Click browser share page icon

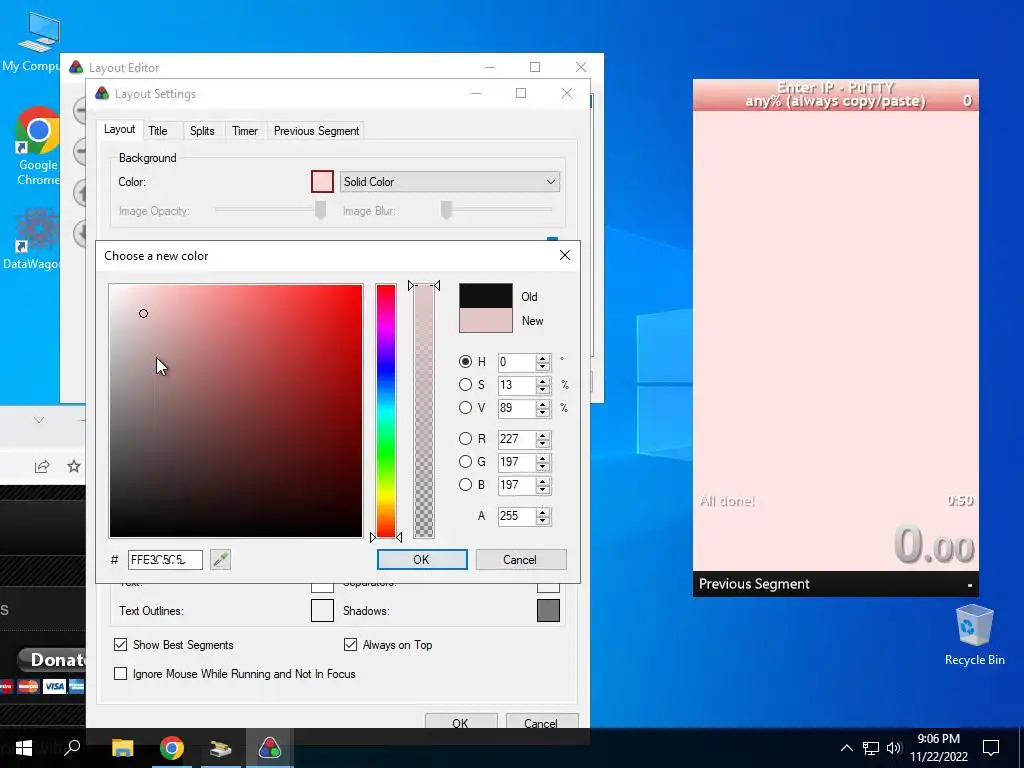point(42,466)
